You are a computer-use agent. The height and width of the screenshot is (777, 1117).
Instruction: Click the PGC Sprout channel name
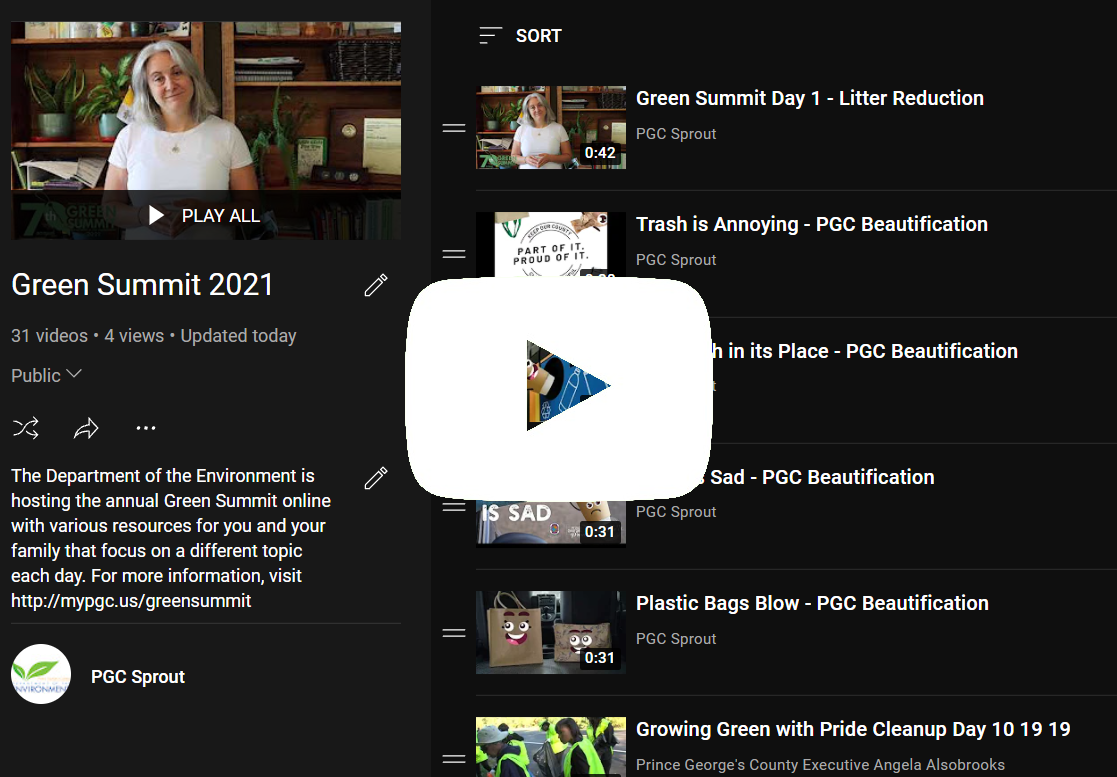click(138, 677)
